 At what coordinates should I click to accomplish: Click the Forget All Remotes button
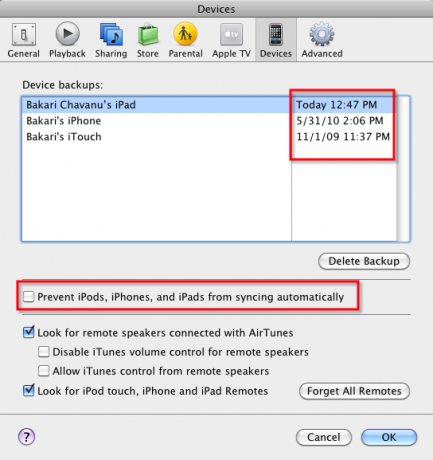354,391
